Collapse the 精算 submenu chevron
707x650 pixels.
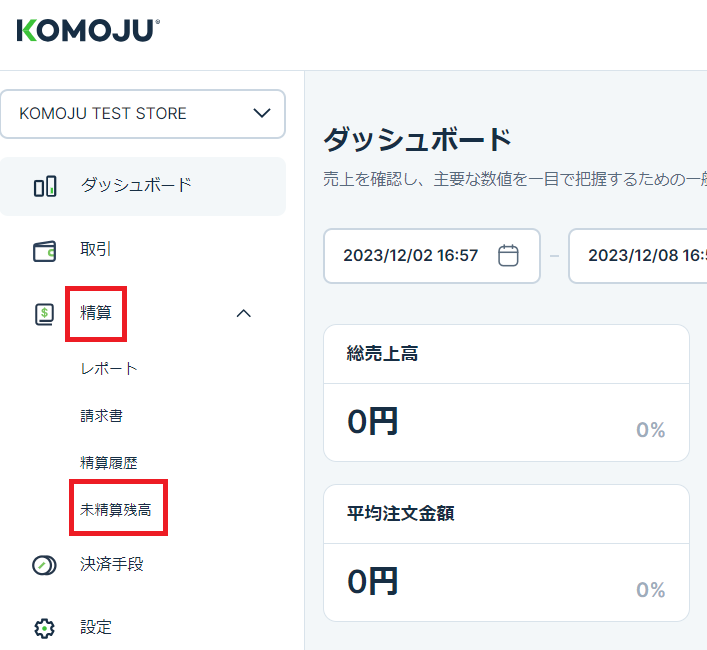pos(243,314)
